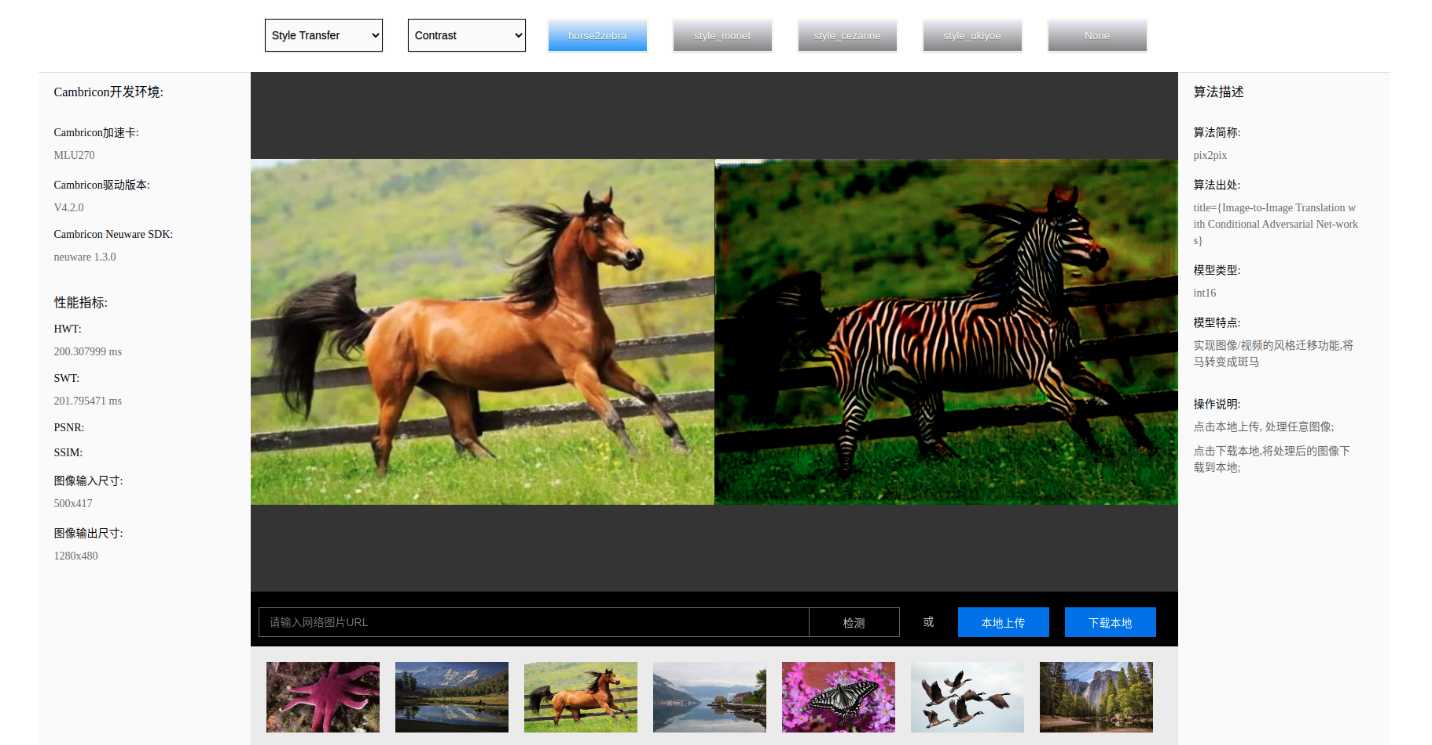Choose the butterfly on flowers thumbnail
Viewport: 1432px width, 745px height.
[x=839, y=697]
